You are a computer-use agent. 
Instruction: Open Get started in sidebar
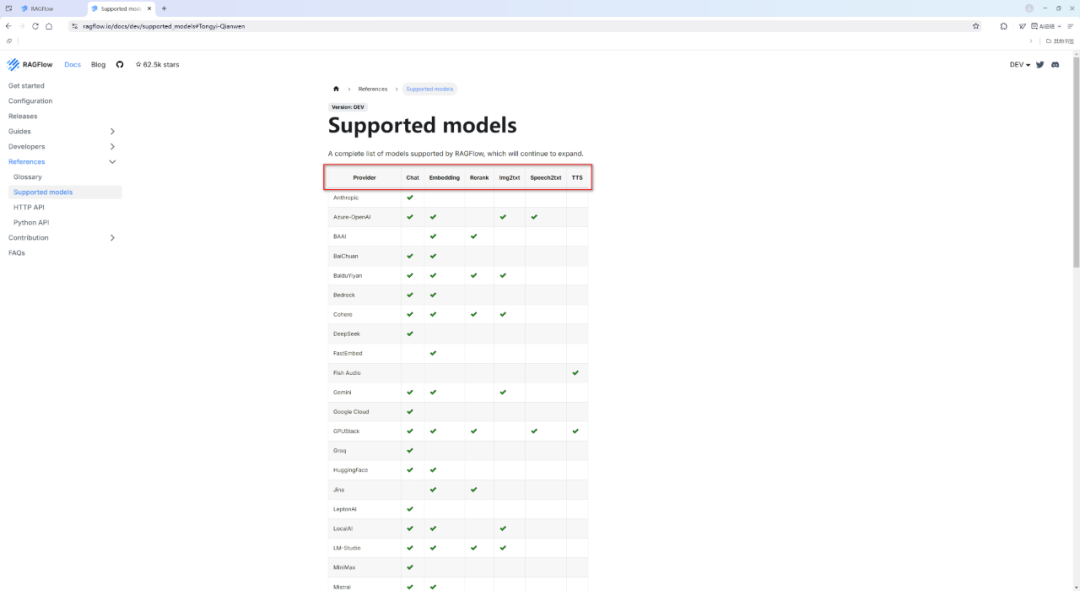pyautogui.click(x=26, y=86)
